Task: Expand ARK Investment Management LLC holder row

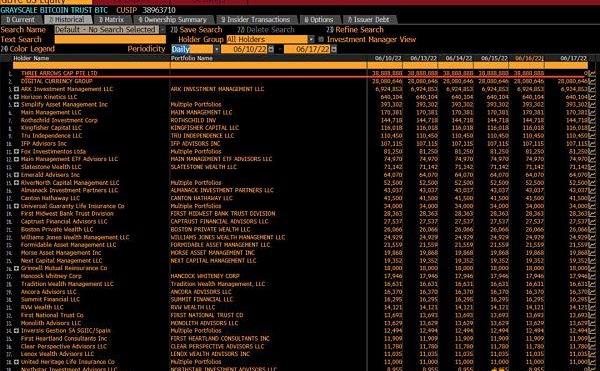Action: 16,89
